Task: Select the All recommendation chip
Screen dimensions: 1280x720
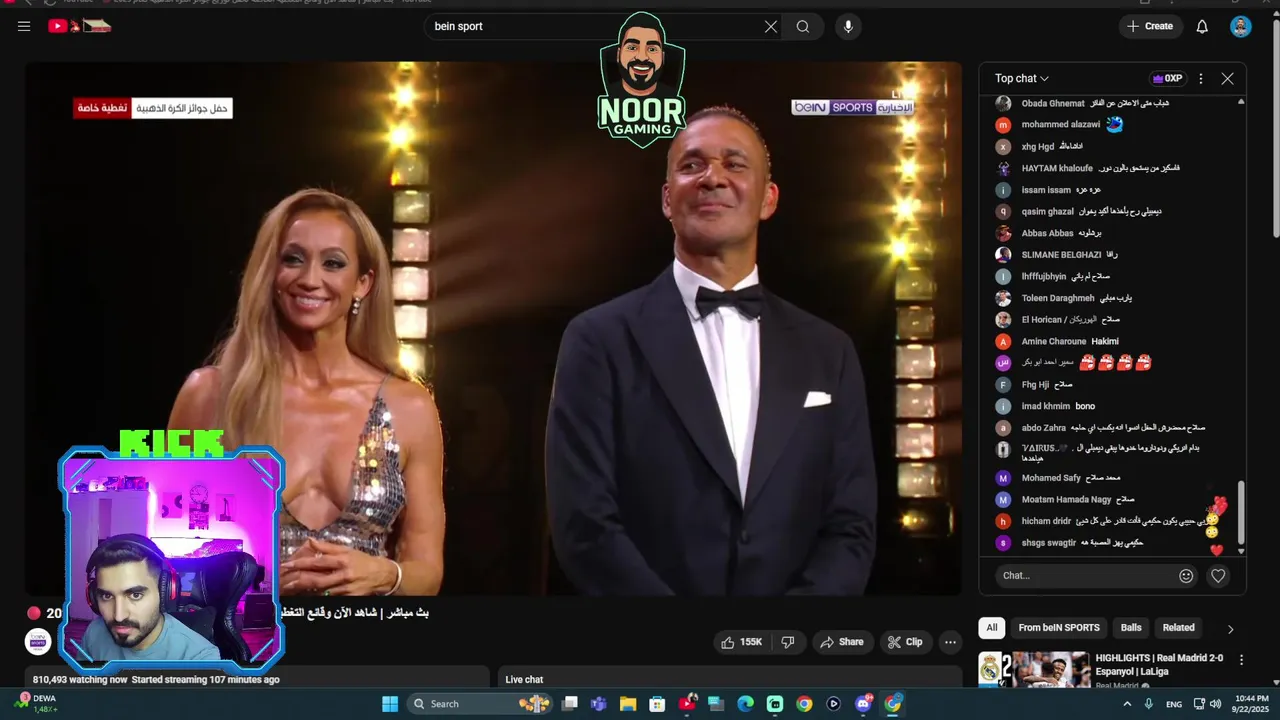Action: (992, 628)
